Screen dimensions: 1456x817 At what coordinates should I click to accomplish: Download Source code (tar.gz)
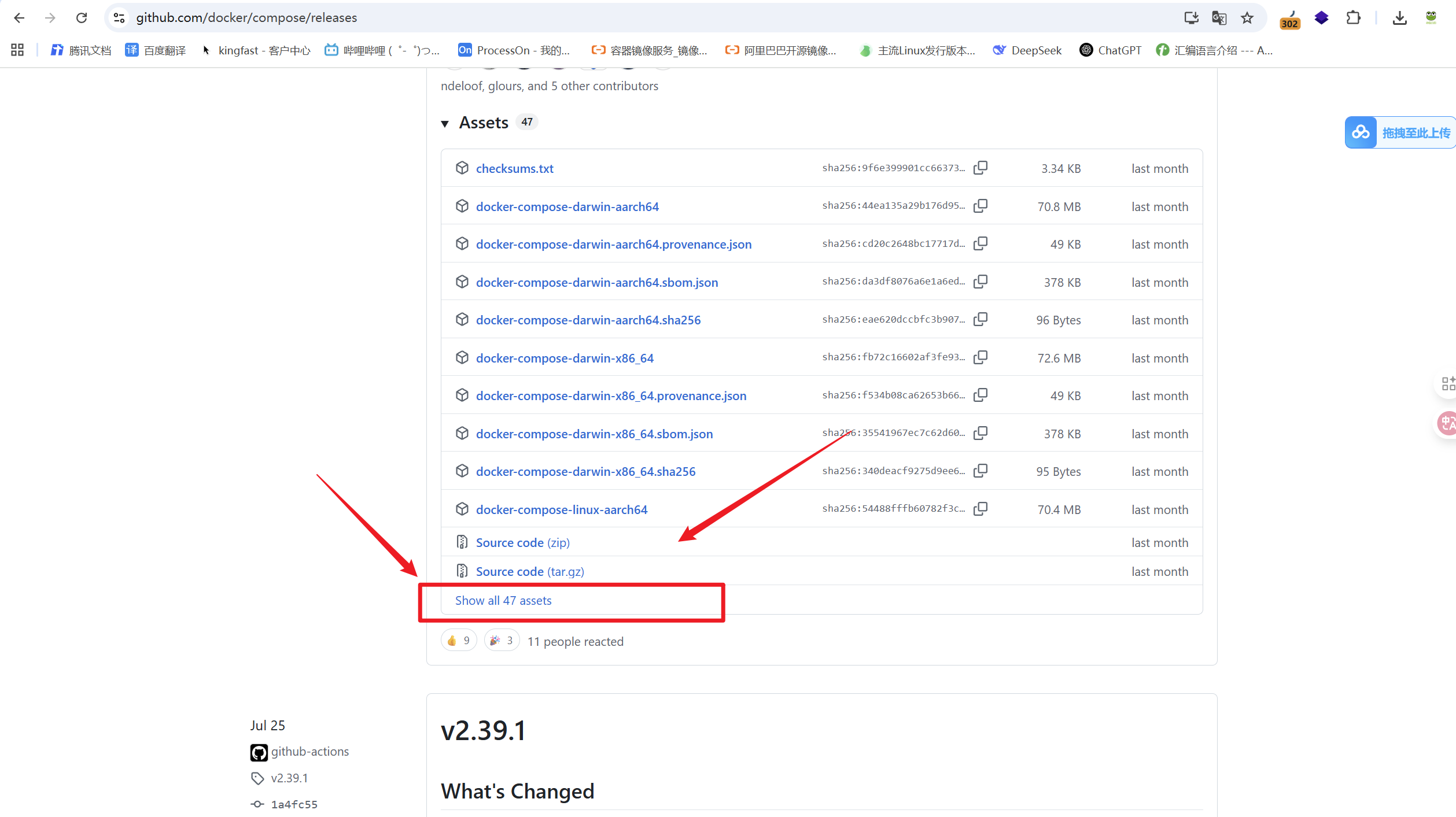coord(530,572)
